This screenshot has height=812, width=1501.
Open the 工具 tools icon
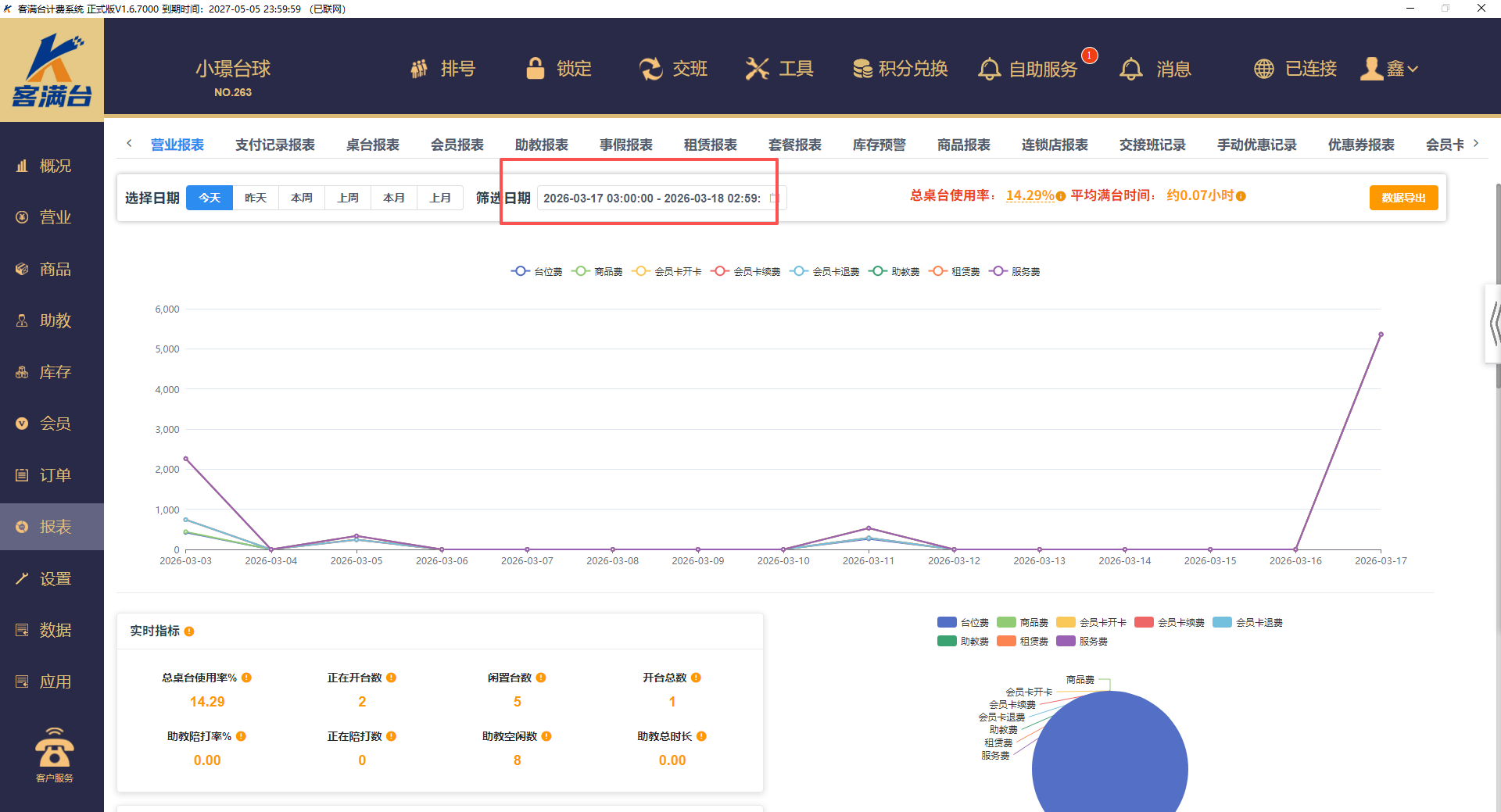[757, 69]
